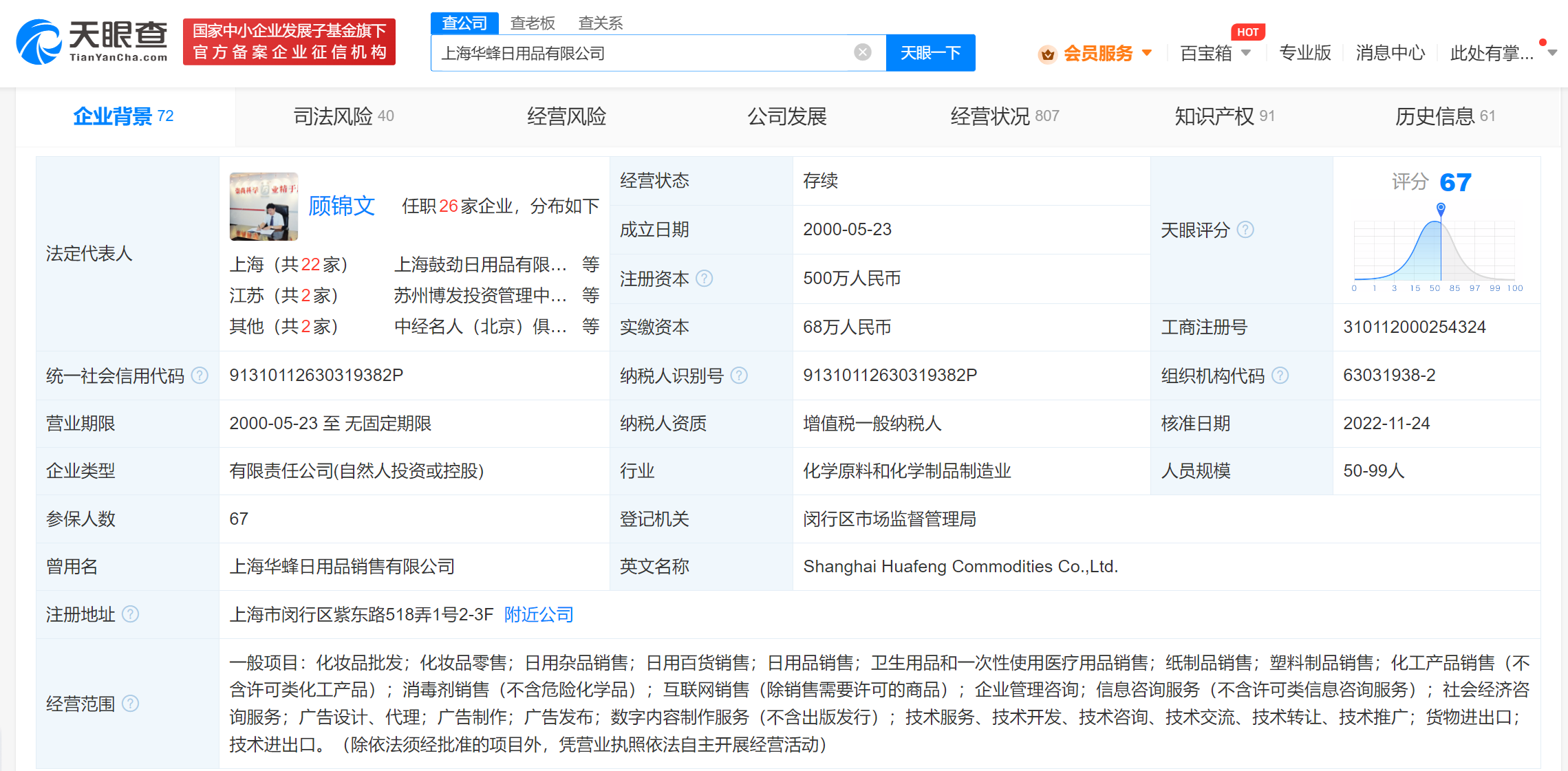Click the approval date 2022-11-24
The width and height of the screenshot is (1568, 771).
click(1386, 424)
